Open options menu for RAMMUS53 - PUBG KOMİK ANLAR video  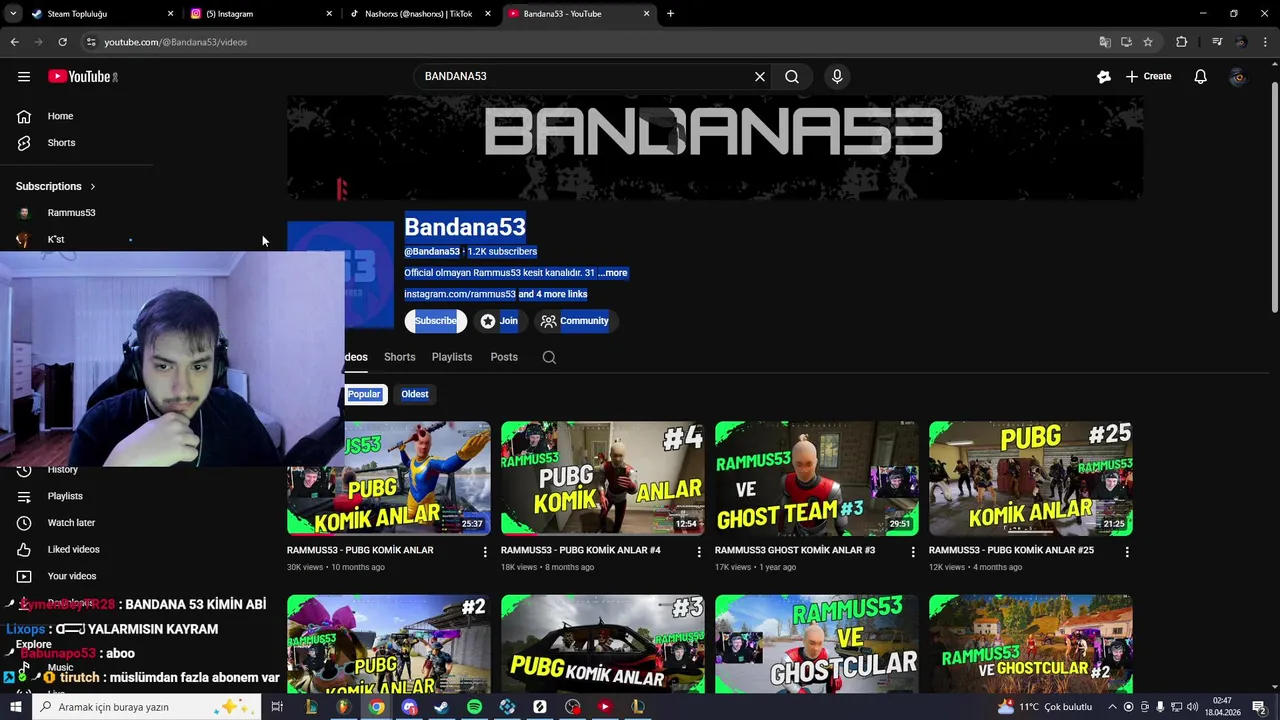pyautogui.click(x=485, y=551)
